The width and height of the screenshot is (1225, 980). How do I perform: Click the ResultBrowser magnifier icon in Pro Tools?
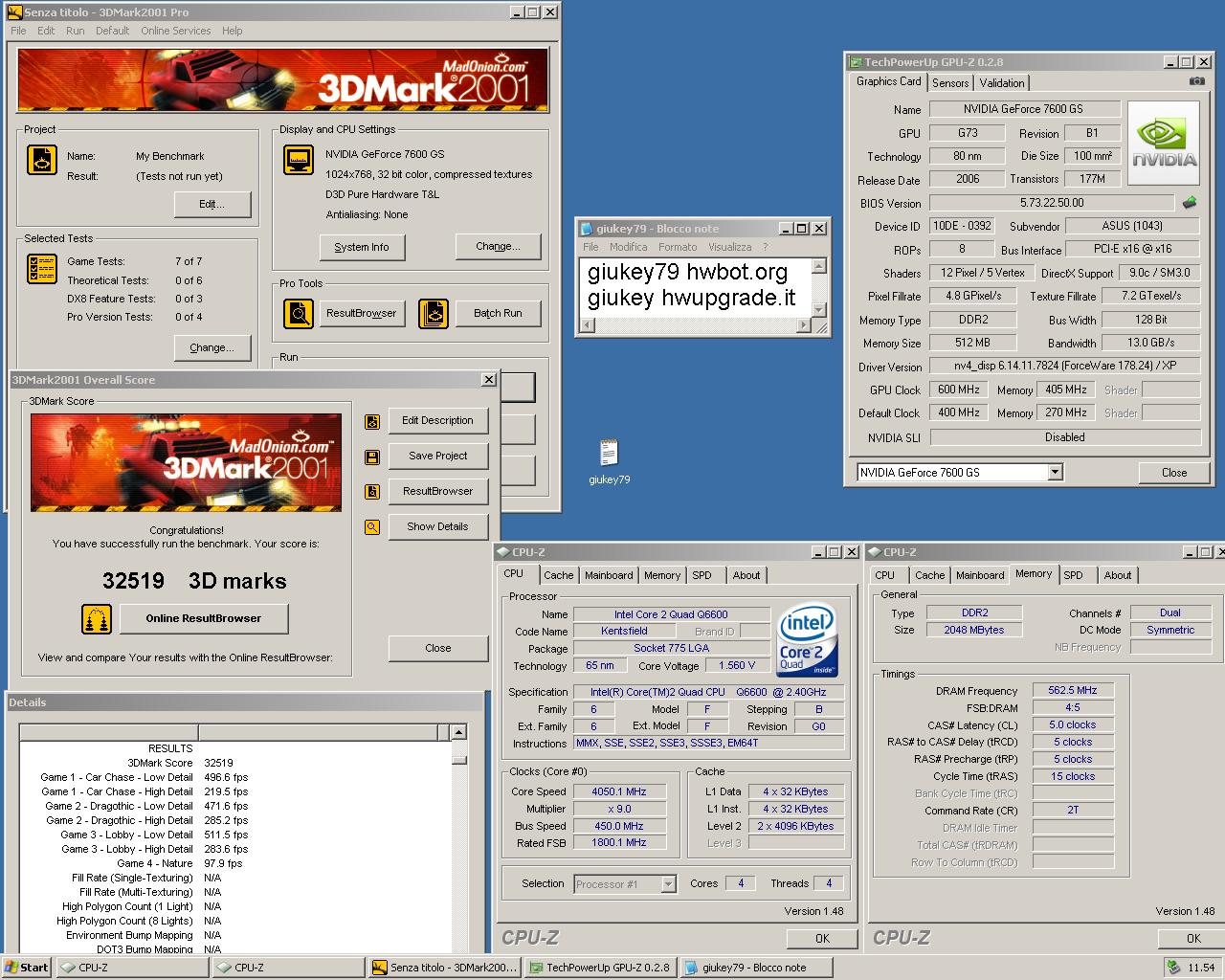click(x=299, y=313)
